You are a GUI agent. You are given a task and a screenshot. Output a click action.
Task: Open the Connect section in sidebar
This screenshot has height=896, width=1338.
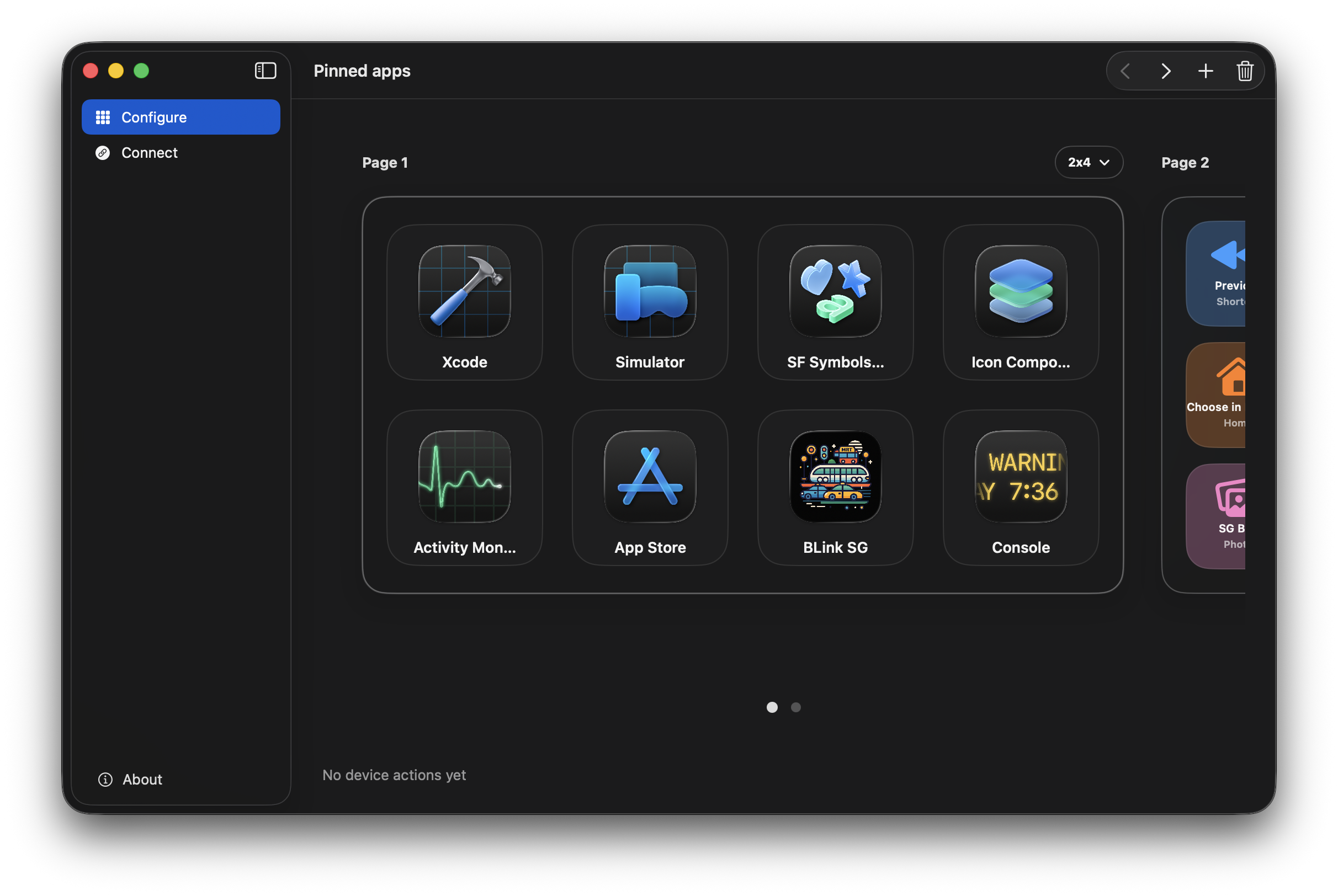pyautogui.click(x=180, y=153)
